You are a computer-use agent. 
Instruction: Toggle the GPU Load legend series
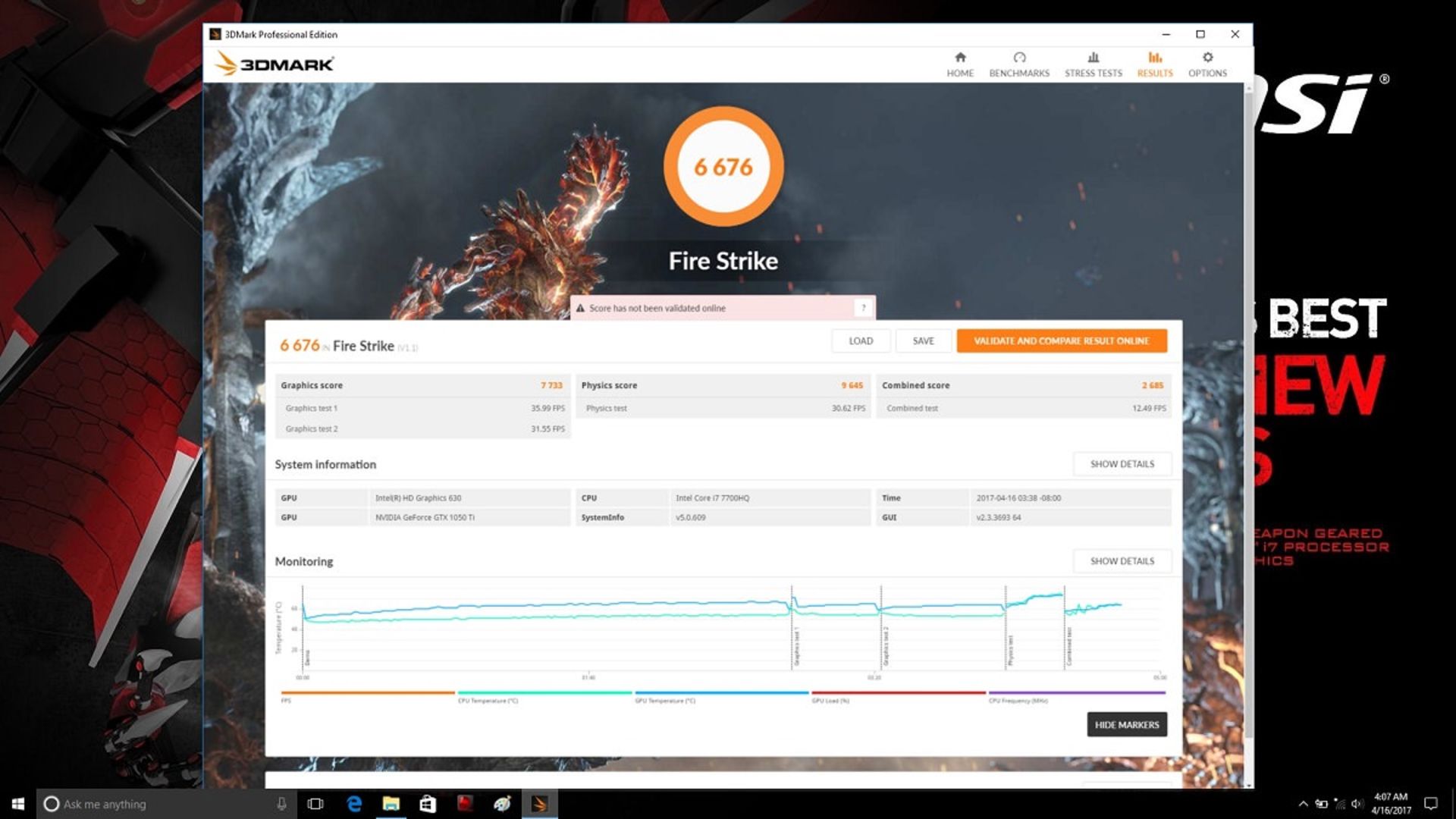tap(899, 696)
